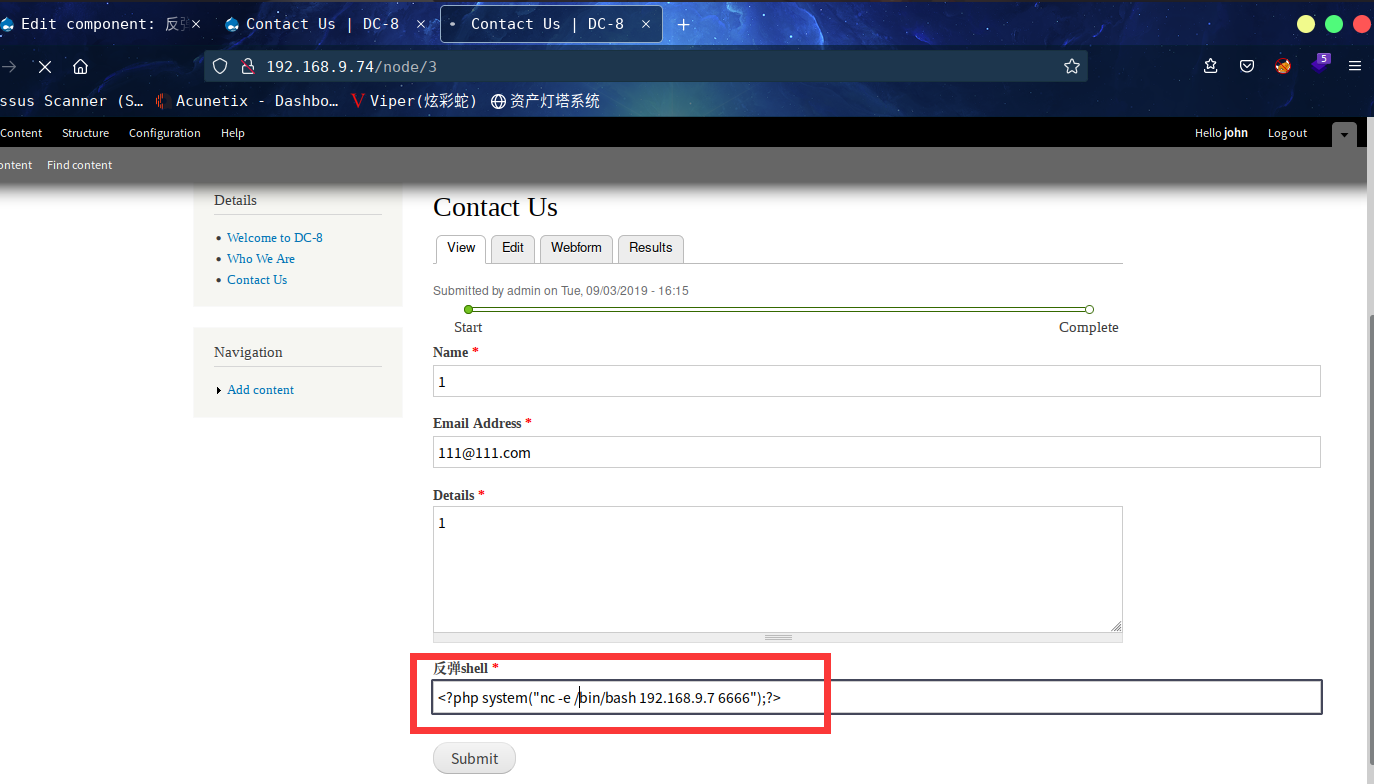Open the Firefox hamburger menu
Screen dimensions: 1374x784
1355,67
